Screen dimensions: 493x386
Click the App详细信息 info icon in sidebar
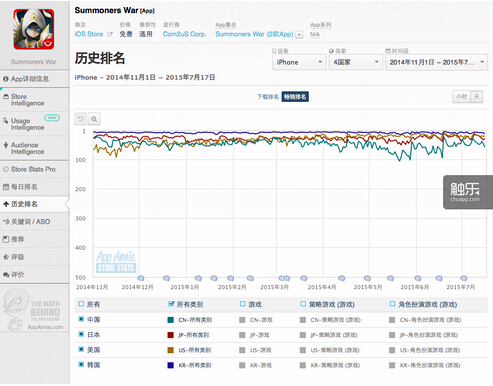(x=6, y=79)
